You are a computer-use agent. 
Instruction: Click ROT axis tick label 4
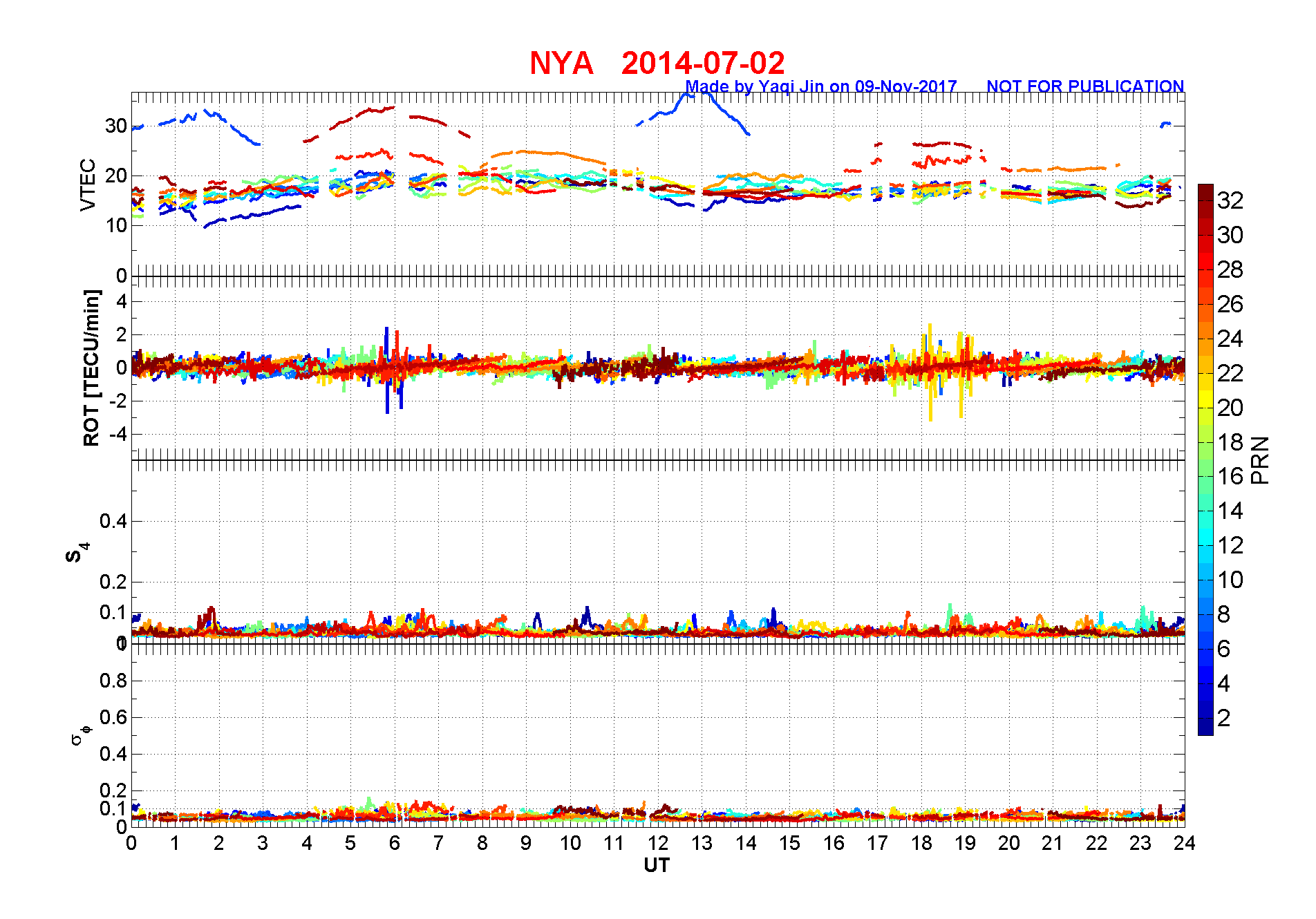pos(122,301)
